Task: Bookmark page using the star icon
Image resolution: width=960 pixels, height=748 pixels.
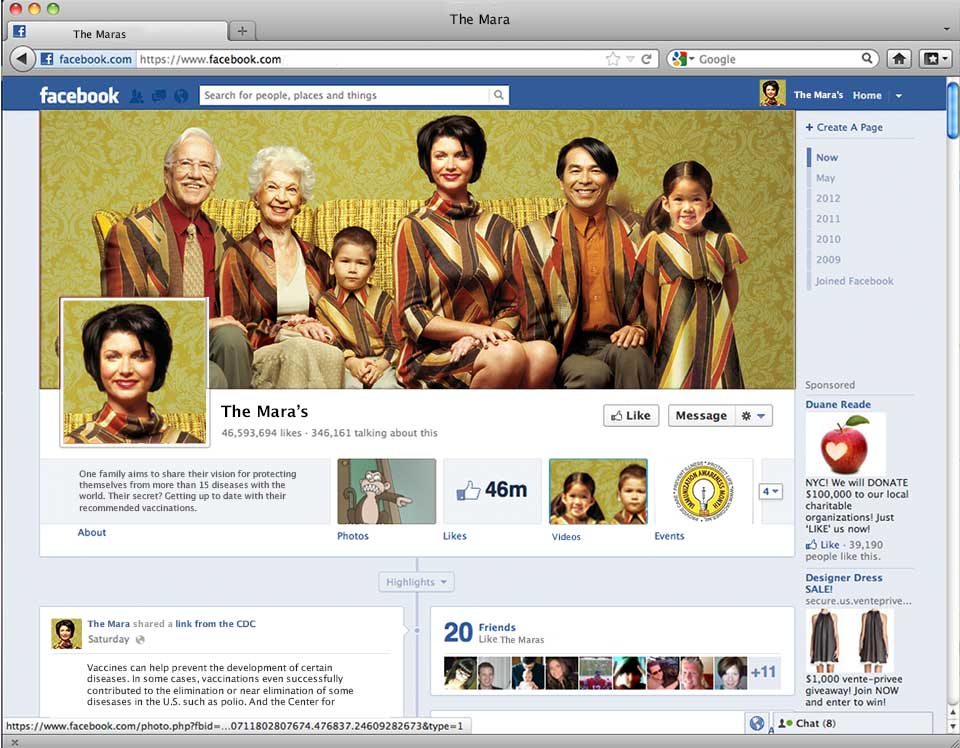Action: click(612, 59)
